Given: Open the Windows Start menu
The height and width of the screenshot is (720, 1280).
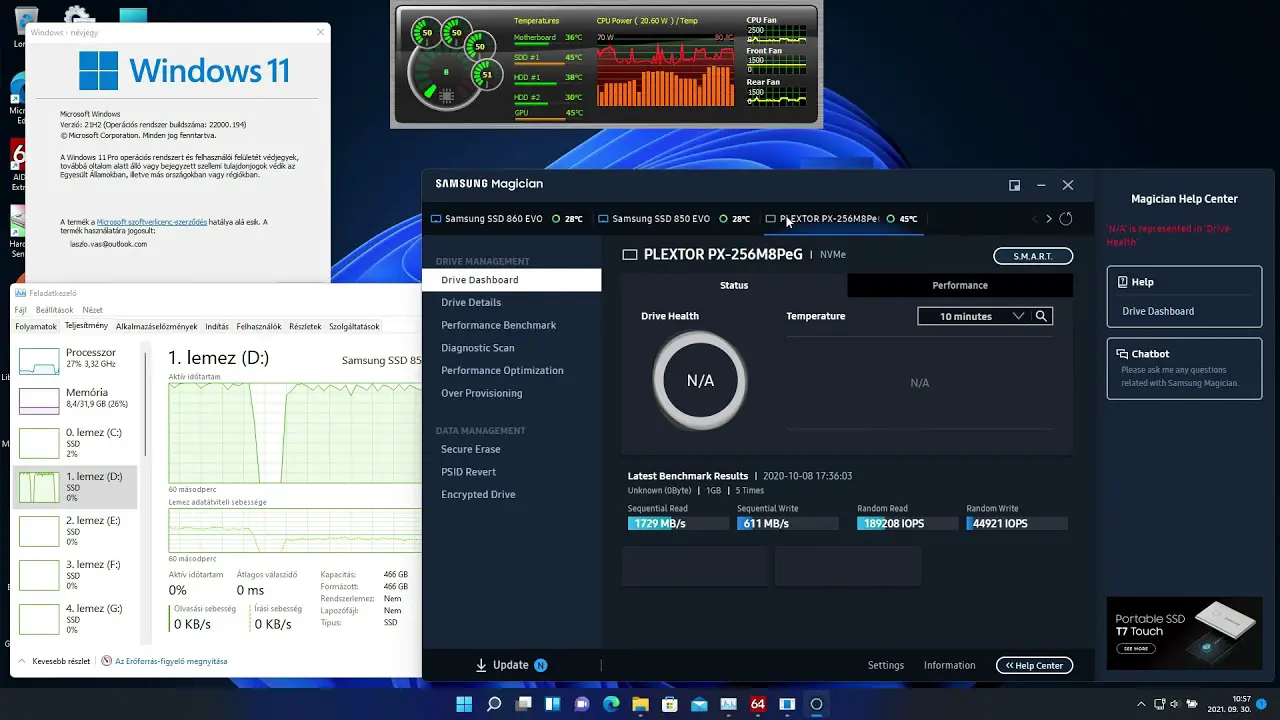Looking at the screenshot, I should [464, 705].
